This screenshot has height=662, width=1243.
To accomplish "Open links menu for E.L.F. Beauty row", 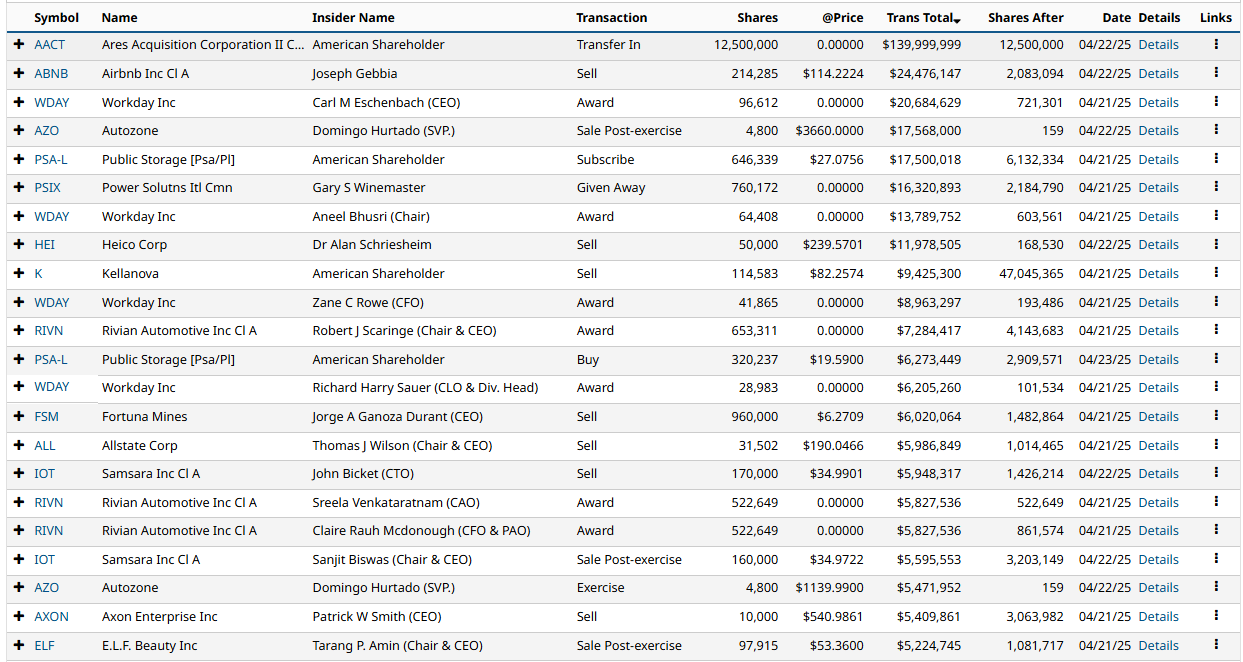I will [1216, 645].
